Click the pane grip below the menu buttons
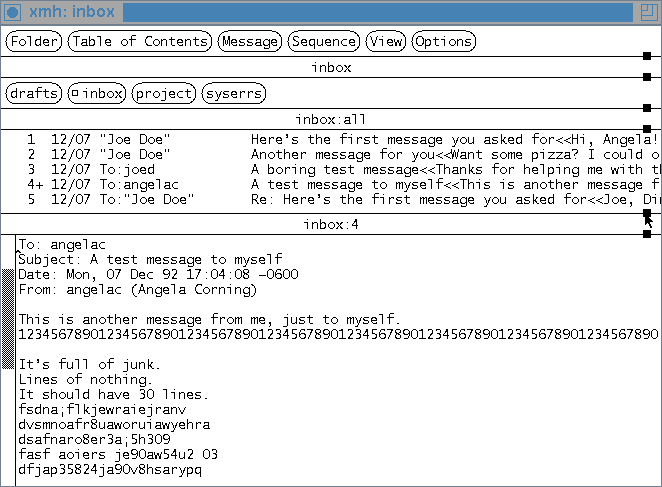Image resolution: width=662 pixels, height=487 pixels. pyautogui.click(x=647, y=57)
